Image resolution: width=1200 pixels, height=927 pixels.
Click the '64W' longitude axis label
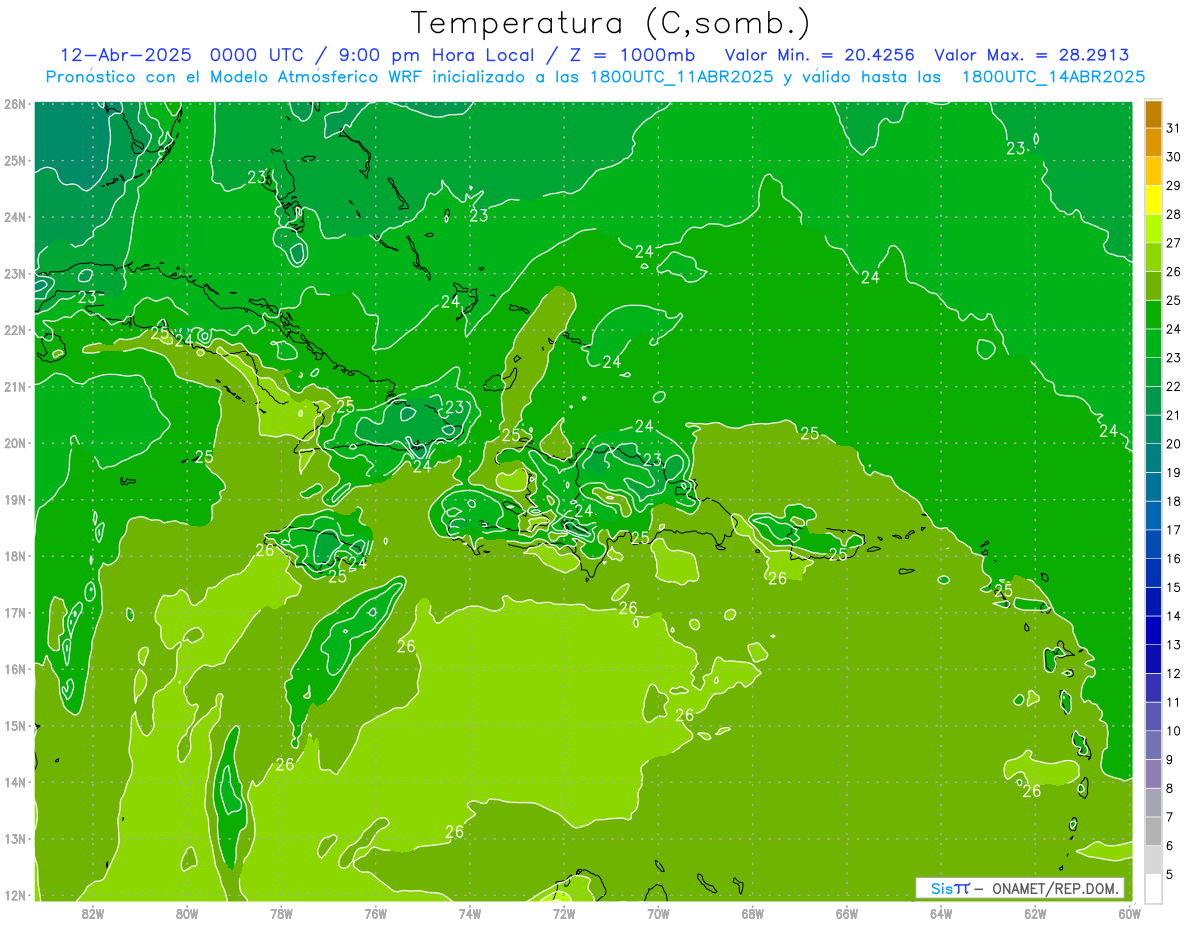[x=941, y=913]
